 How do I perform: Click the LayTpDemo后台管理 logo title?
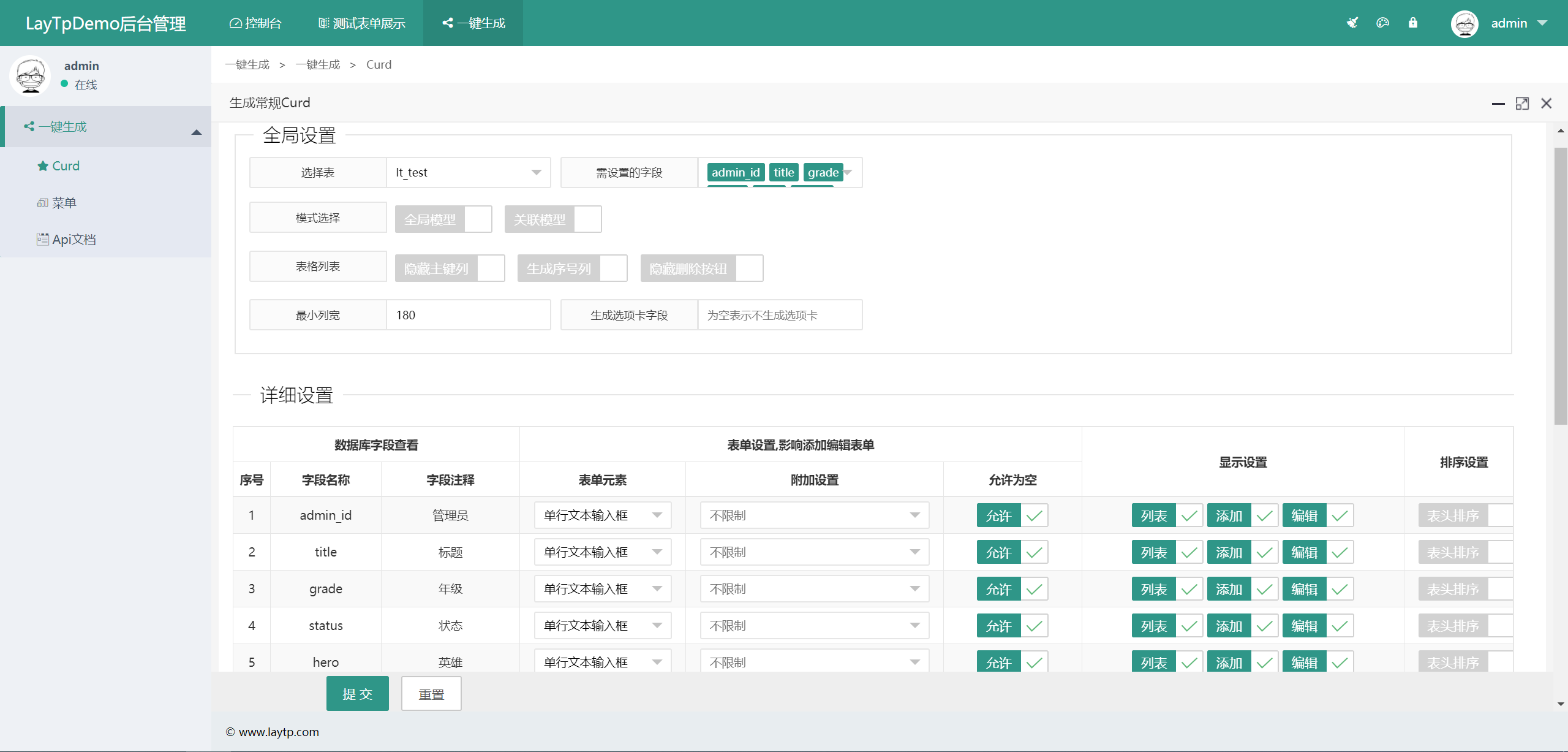pos(105,23)
